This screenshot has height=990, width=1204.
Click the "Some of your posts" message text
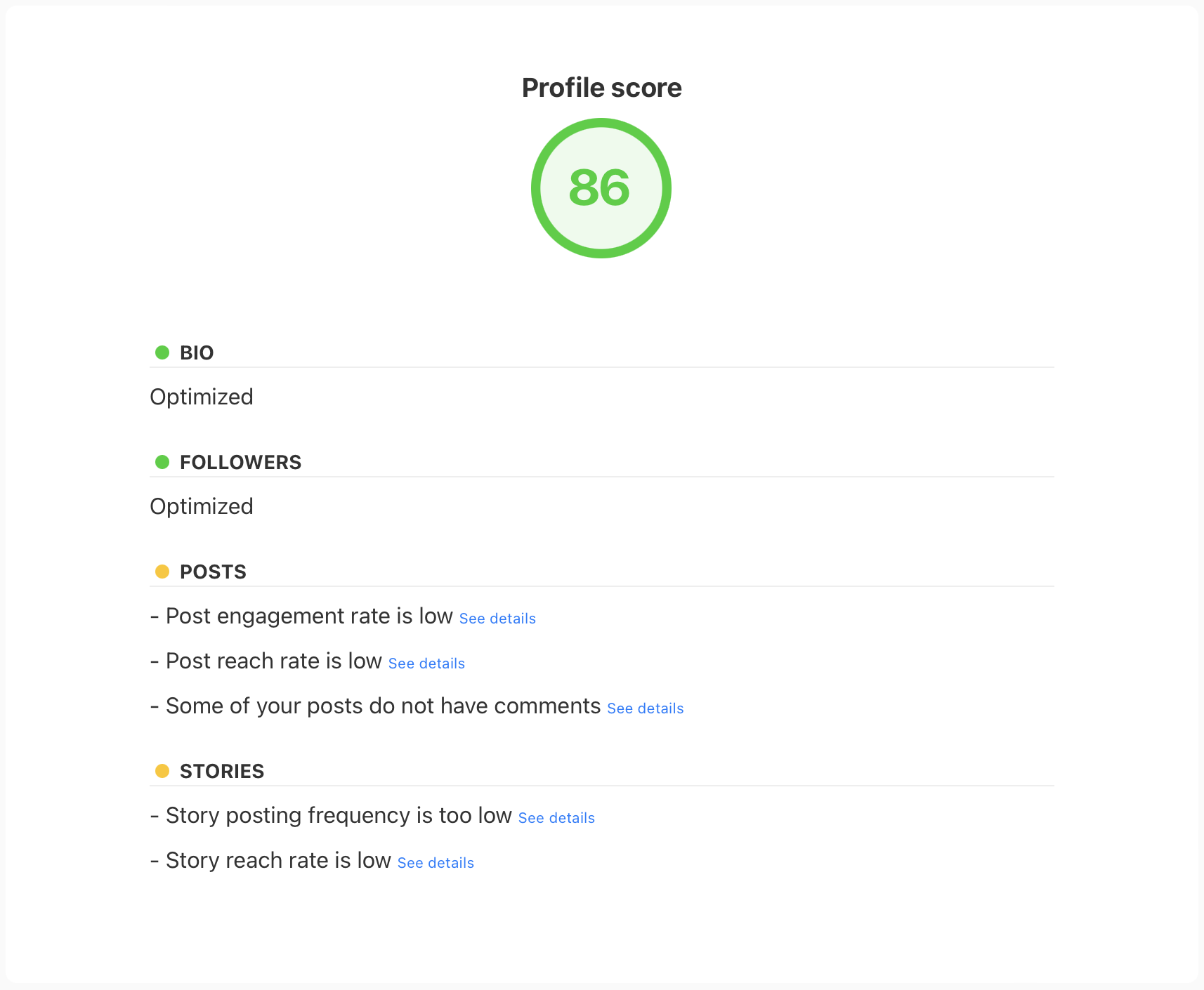383,706
